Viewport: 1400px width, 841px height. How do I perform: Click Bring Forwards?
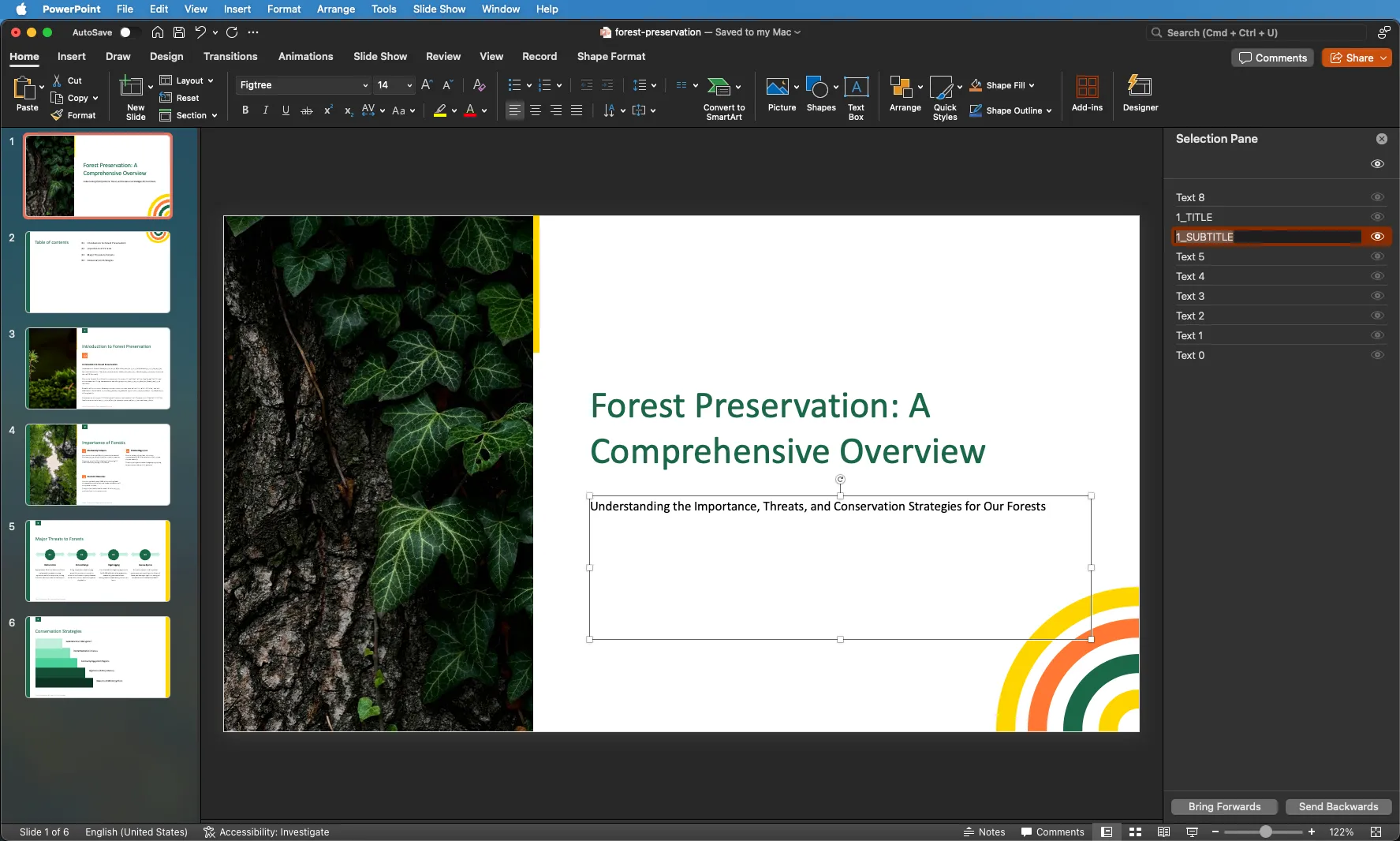point(1223,806)
